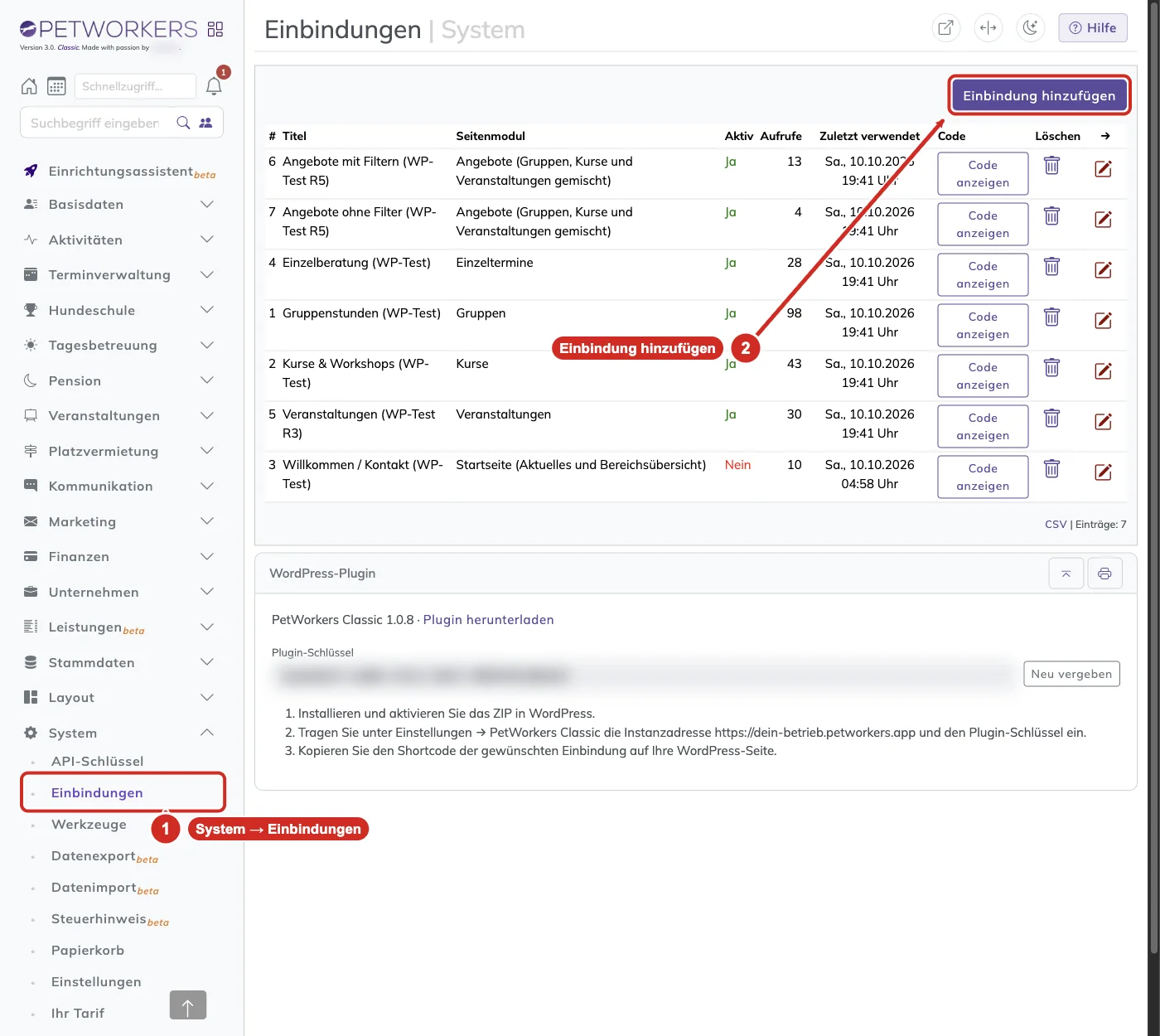Toggle full-width layout arrows icon
Viewport: 1160px width, 1036px height.
(x=988, y=27)
